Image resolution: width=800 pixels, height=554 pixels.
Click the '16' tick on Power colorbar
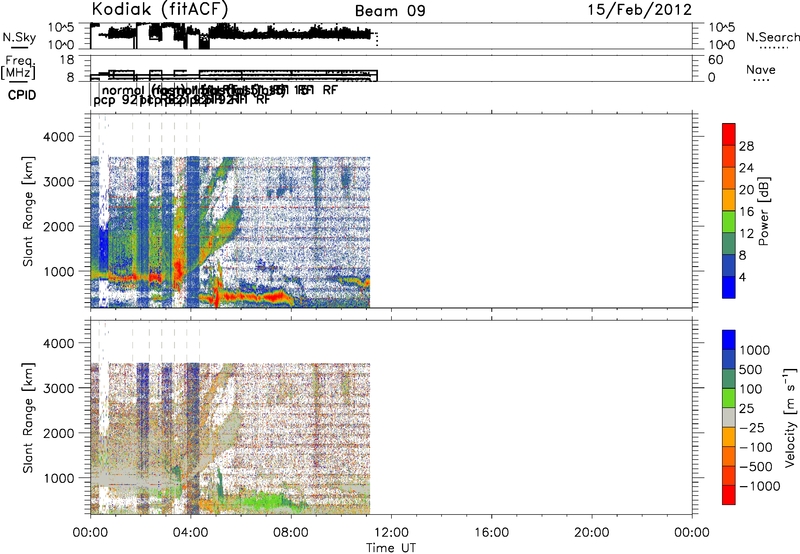(746, 212)
